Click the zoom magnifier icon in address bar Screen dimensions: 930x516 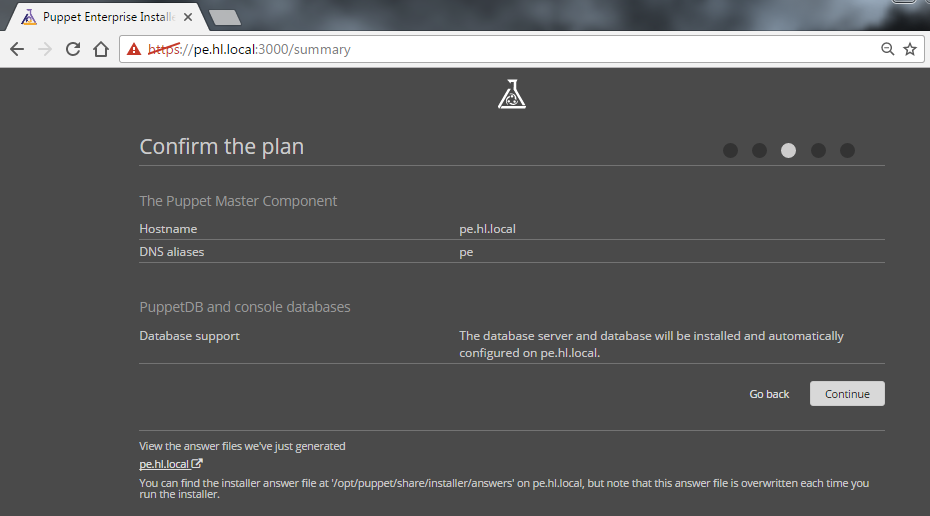(887, 49)
